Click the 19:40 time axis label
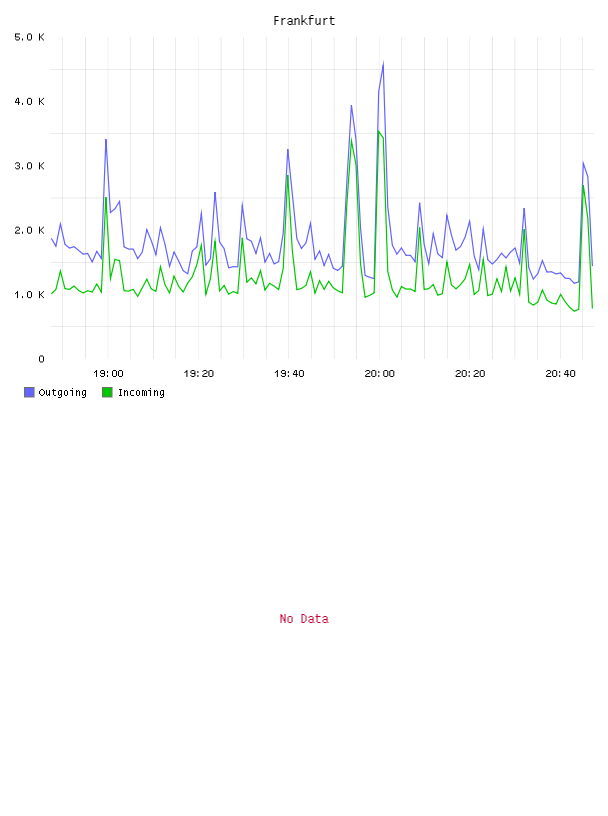This screenshot has width=608, height=816. click(289, 374)
